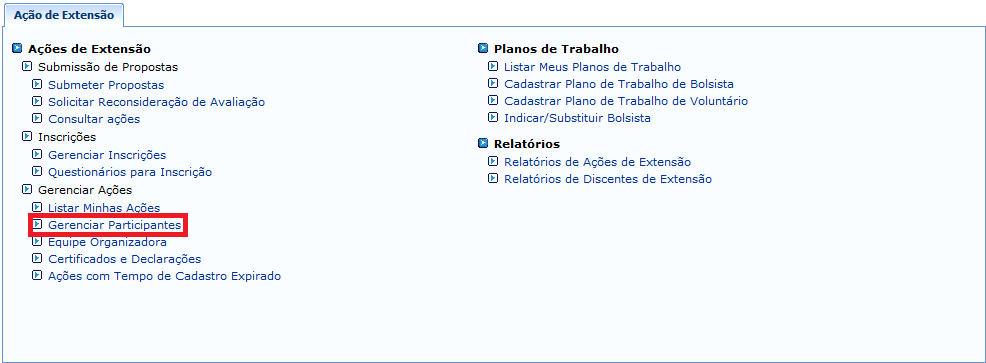Collapse the Inscrições section arrow
This screenshot has width=986, height=363.
[26, 137]
